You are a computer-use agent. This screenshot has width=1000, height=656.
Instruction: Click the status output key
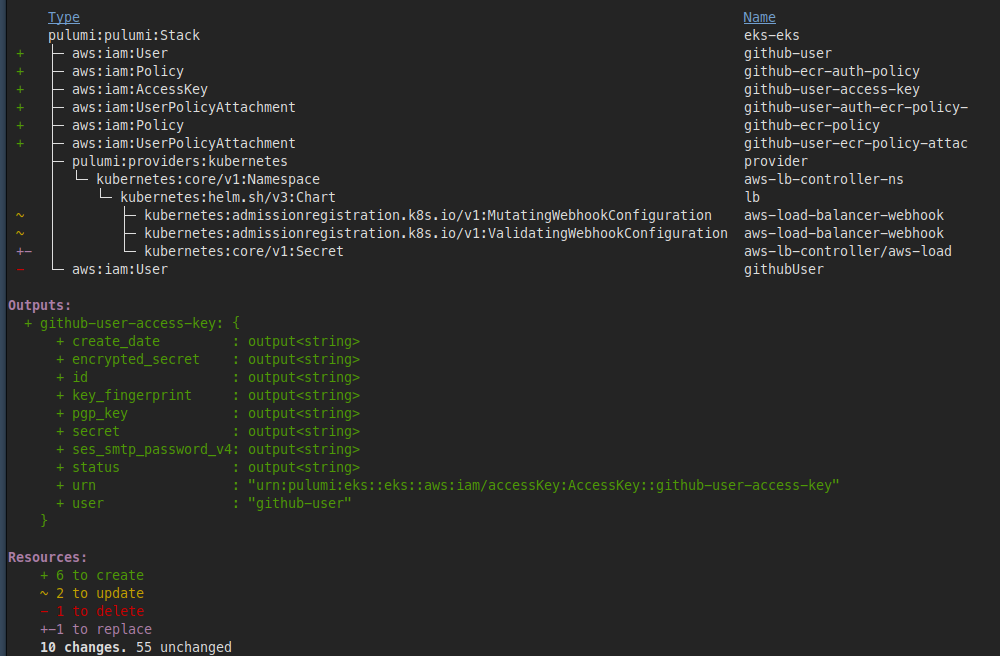tap(96, 467)
